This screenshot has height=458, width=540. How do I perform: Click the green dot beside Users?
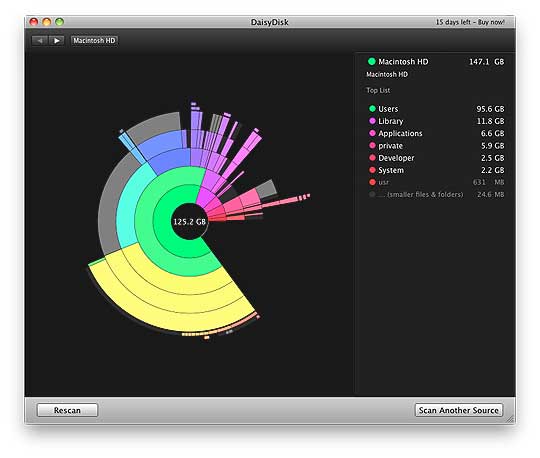click(x=372, y=109)
